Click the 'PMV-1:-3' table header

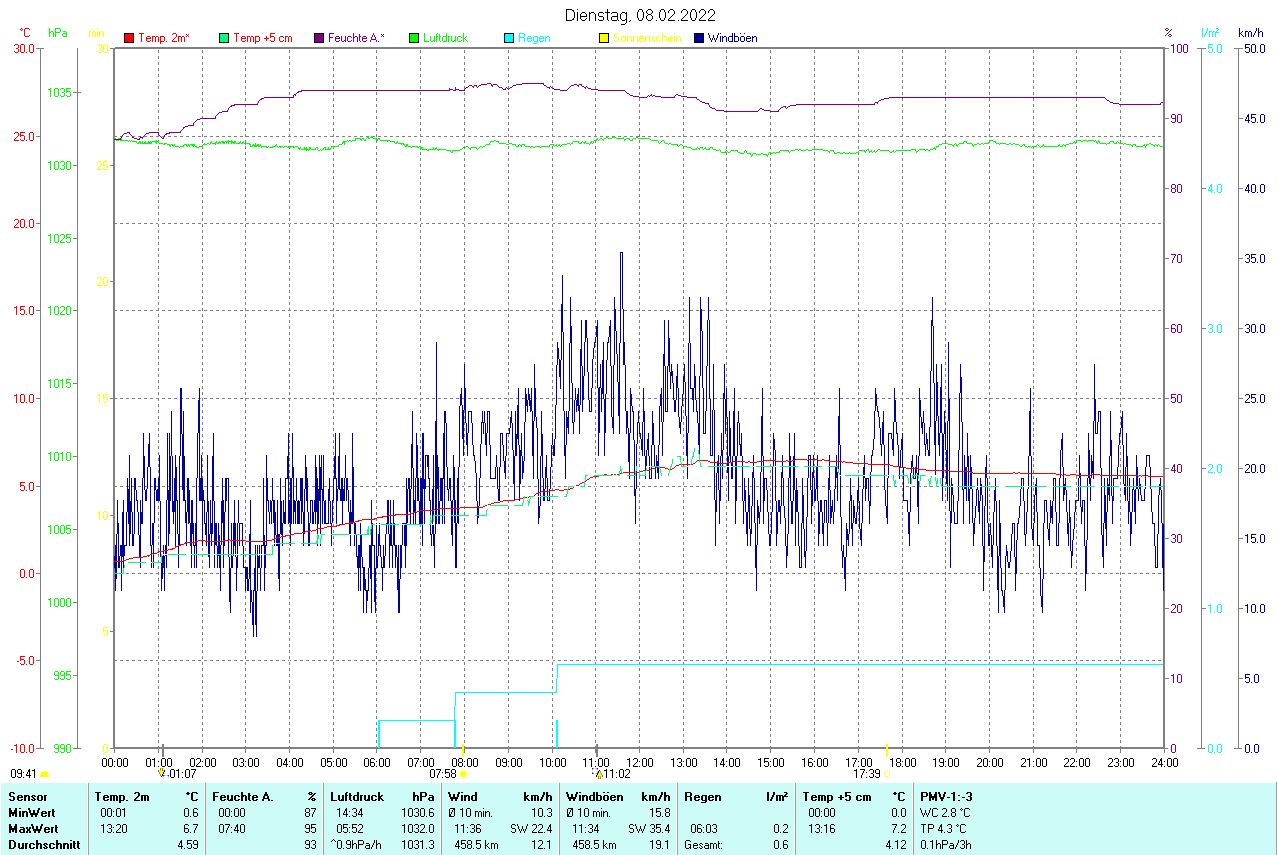pyautogui.click(x=946, y=797)
